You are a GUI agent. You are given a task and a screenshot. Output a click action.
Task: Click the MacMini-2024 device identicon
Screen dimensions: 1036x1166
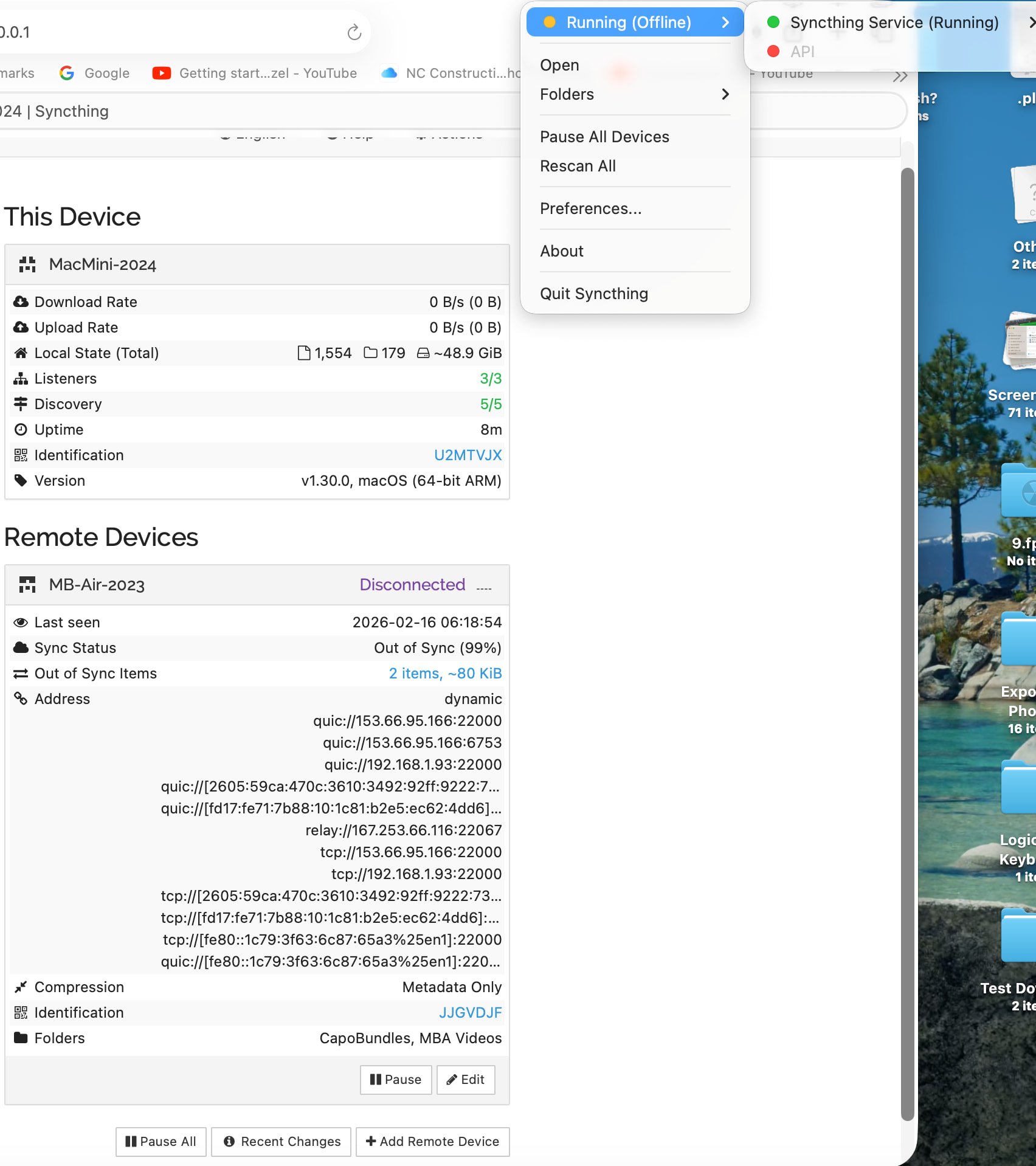point(27,264)
